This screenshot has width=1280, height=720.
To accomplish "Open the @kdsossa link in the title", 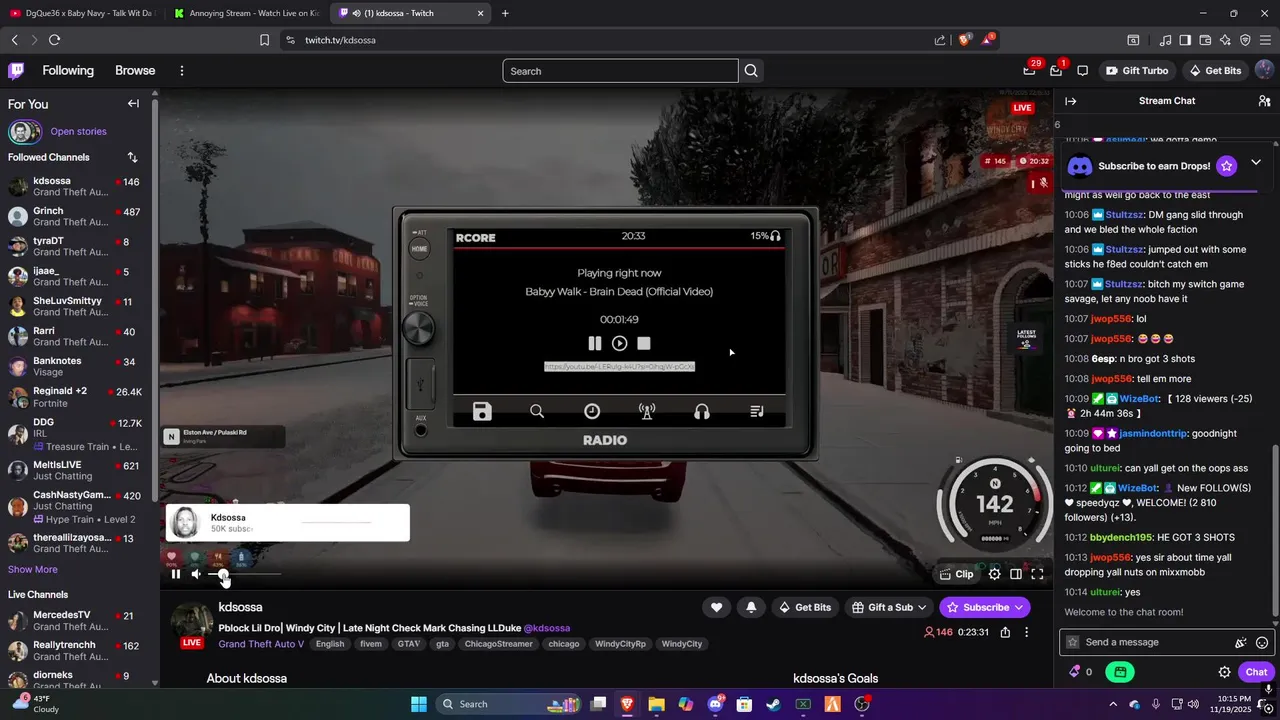I will [547, 628].
